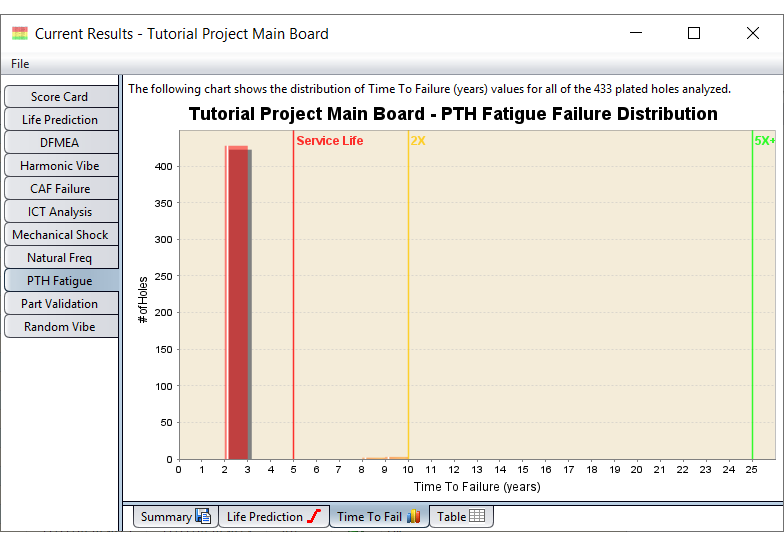The width and height of the screenshot is (784, 536).
Task: Click the yellow 2X marker label
Action: point(418,140)
